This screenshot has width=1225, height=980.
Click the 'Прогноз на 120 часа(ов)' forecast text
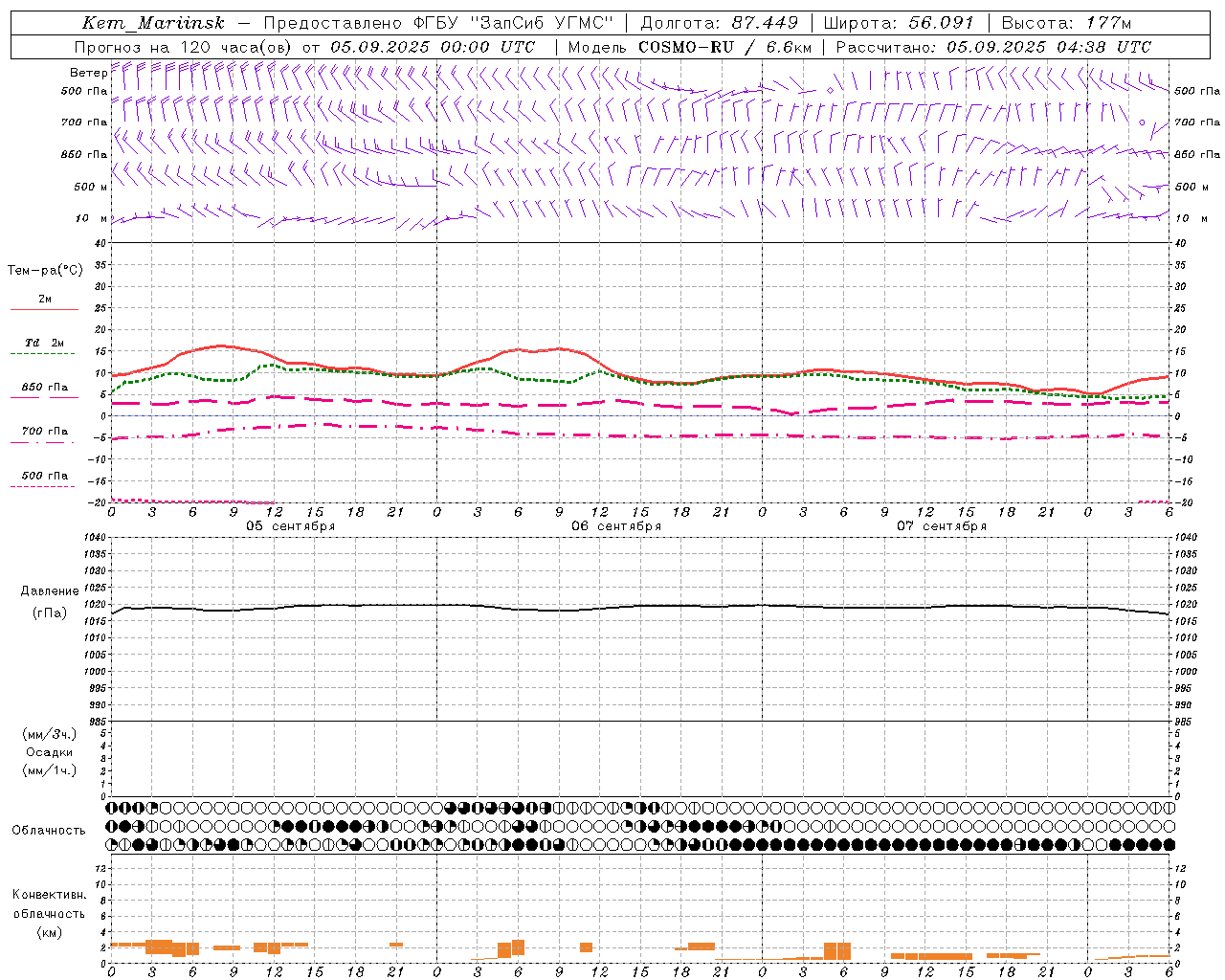coord(184,47)
